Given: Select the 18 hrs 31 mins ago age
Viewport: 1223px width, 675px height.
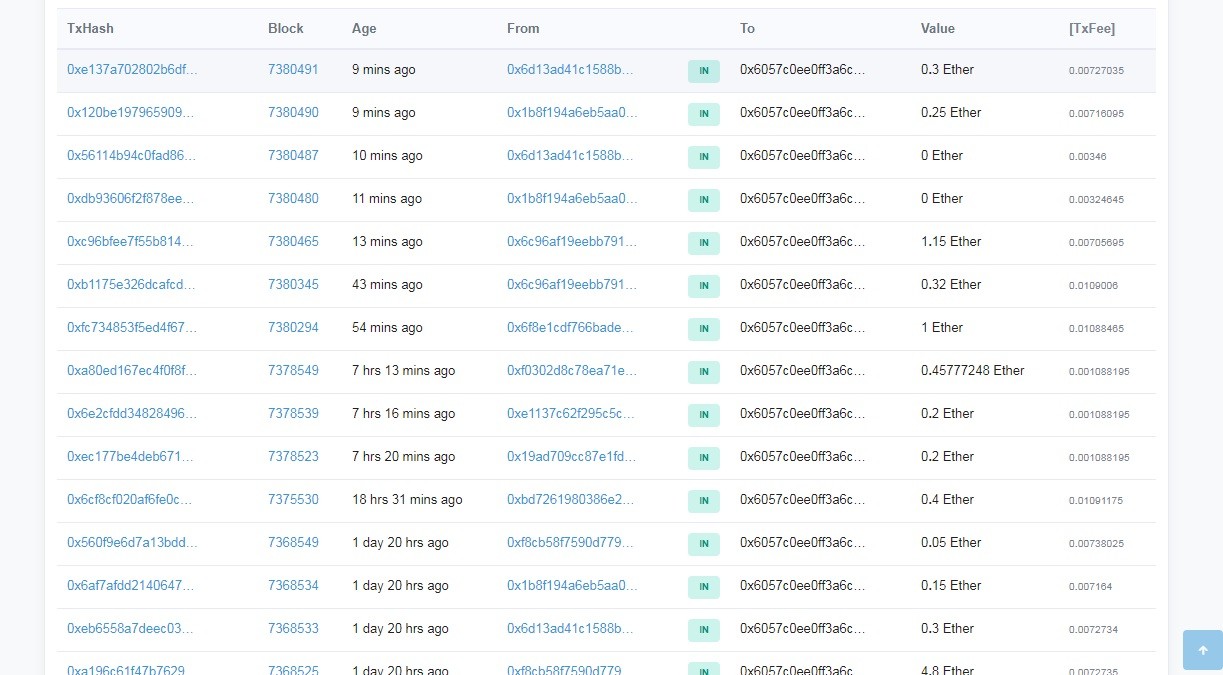Looking at the screenshot, I should (407, 500).
